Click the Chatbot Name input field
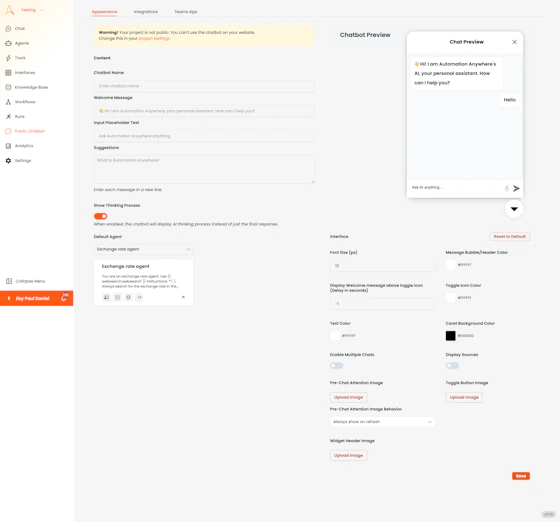Viewport: 560px width, 522px height. click(x=204, y=86)
